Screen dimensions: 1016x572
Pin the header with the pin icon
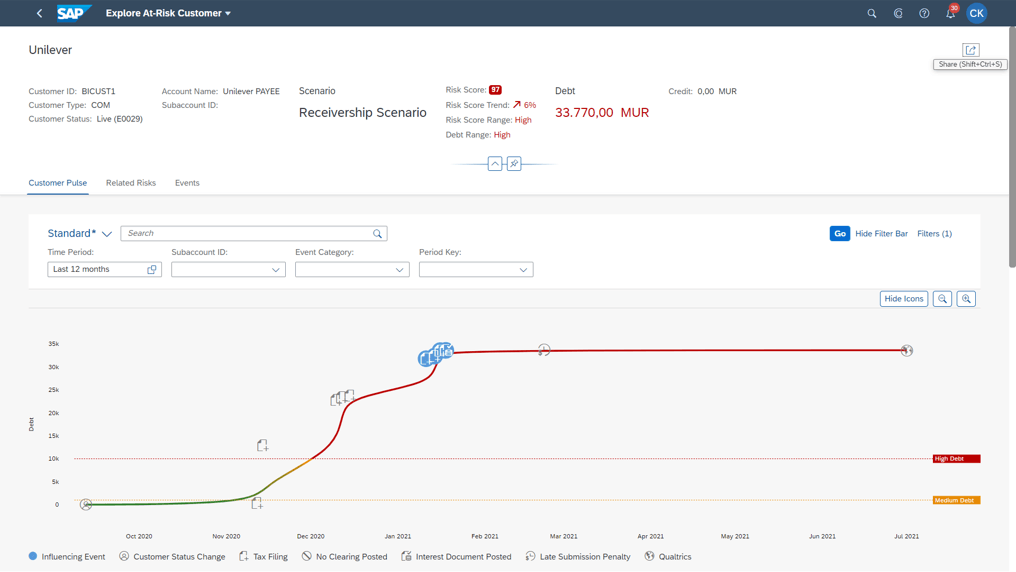514,163
